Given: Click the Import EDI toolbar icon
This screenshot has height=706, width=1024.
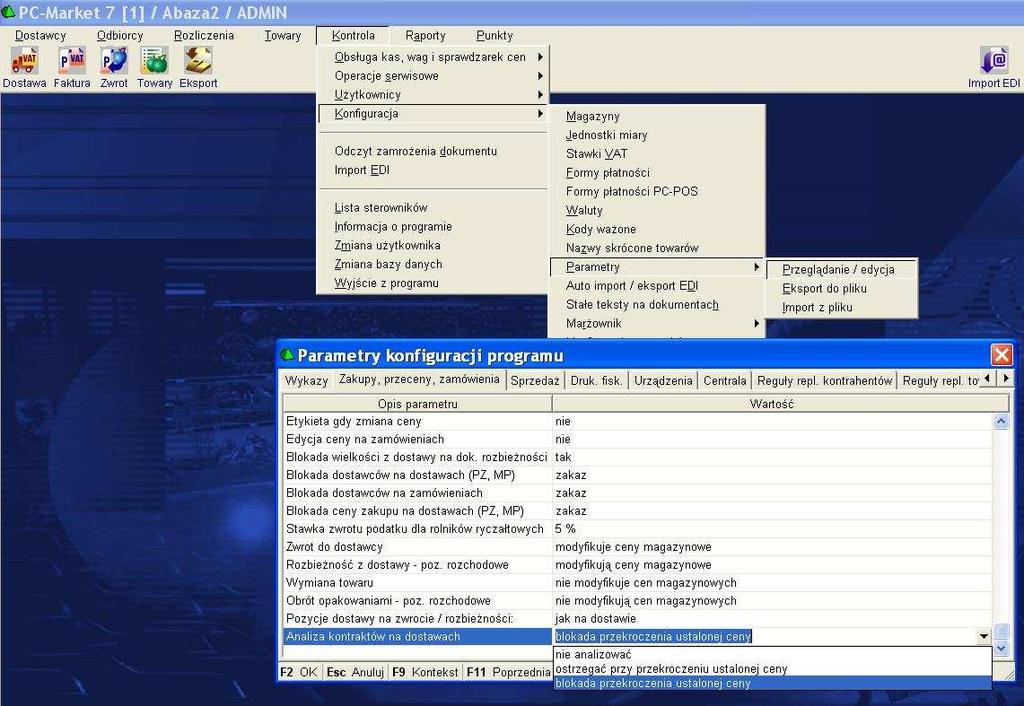Looking at the screenshot, I should tap(994, 68).
